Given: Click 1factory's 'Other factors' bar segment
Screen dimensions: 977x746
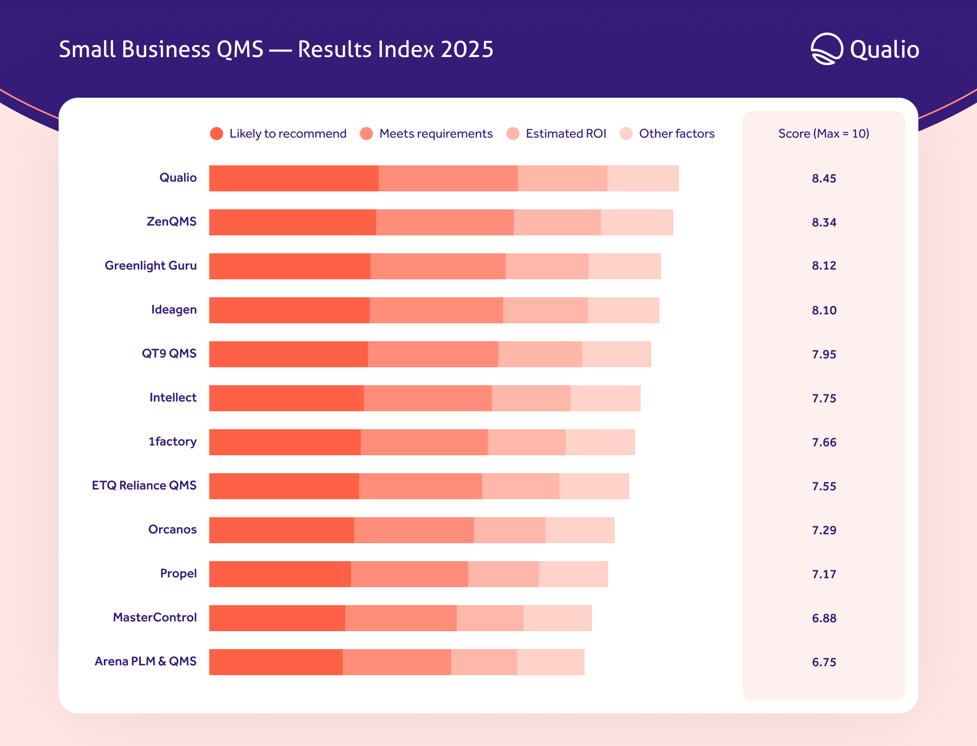Looking at the screenshot, I should [601, 442].
